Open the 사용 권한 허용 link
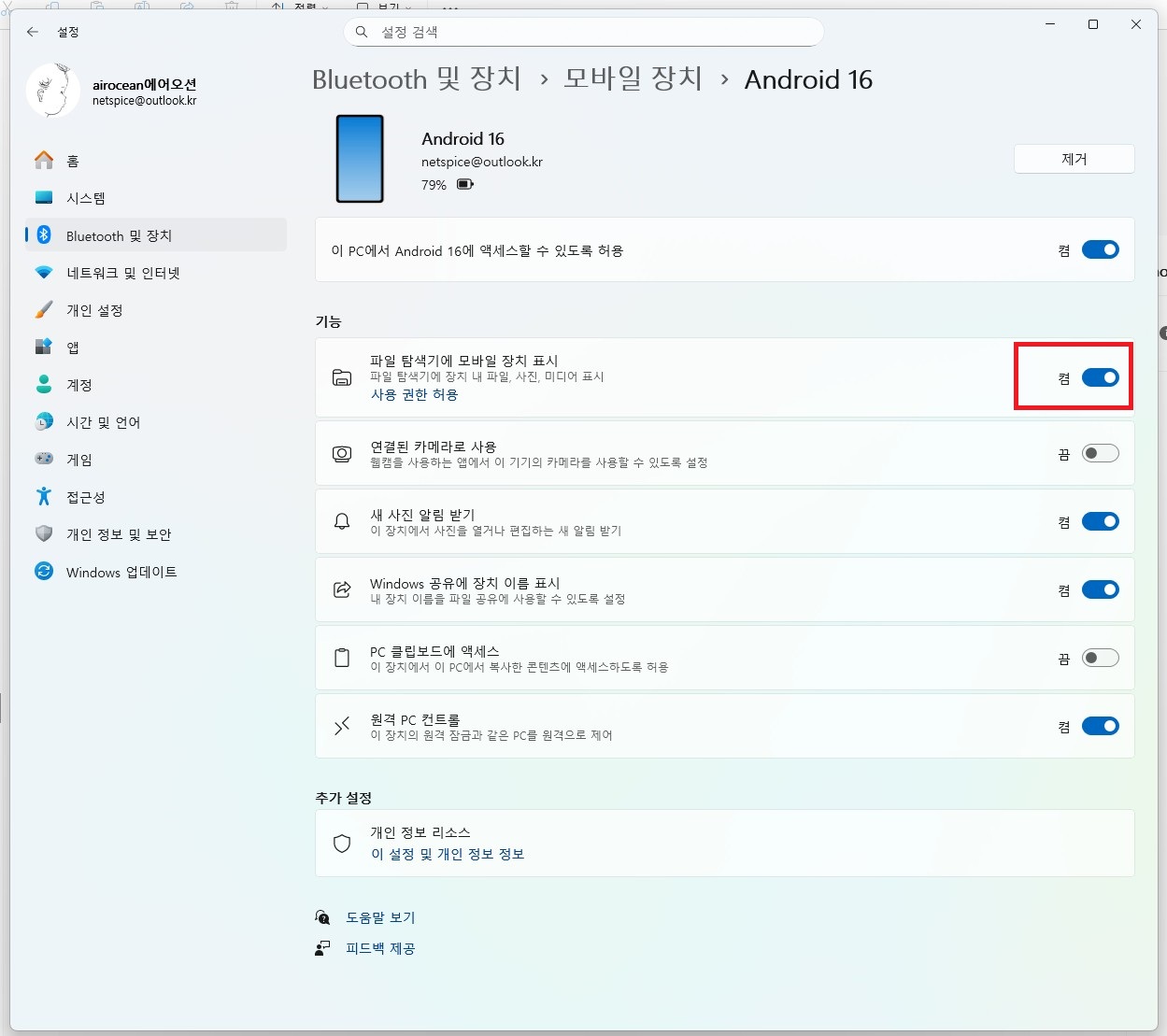This screenshot has height=1036, width=1167. [415, 394]
